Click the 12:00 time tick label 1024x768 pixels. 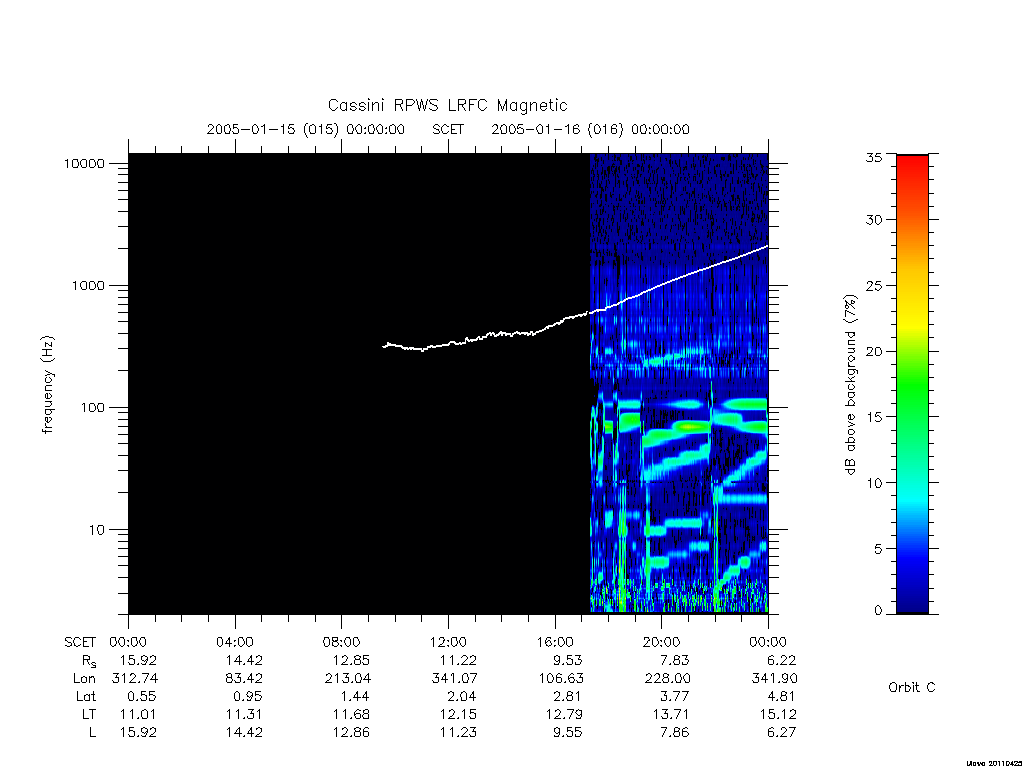[x=448, y=642]
